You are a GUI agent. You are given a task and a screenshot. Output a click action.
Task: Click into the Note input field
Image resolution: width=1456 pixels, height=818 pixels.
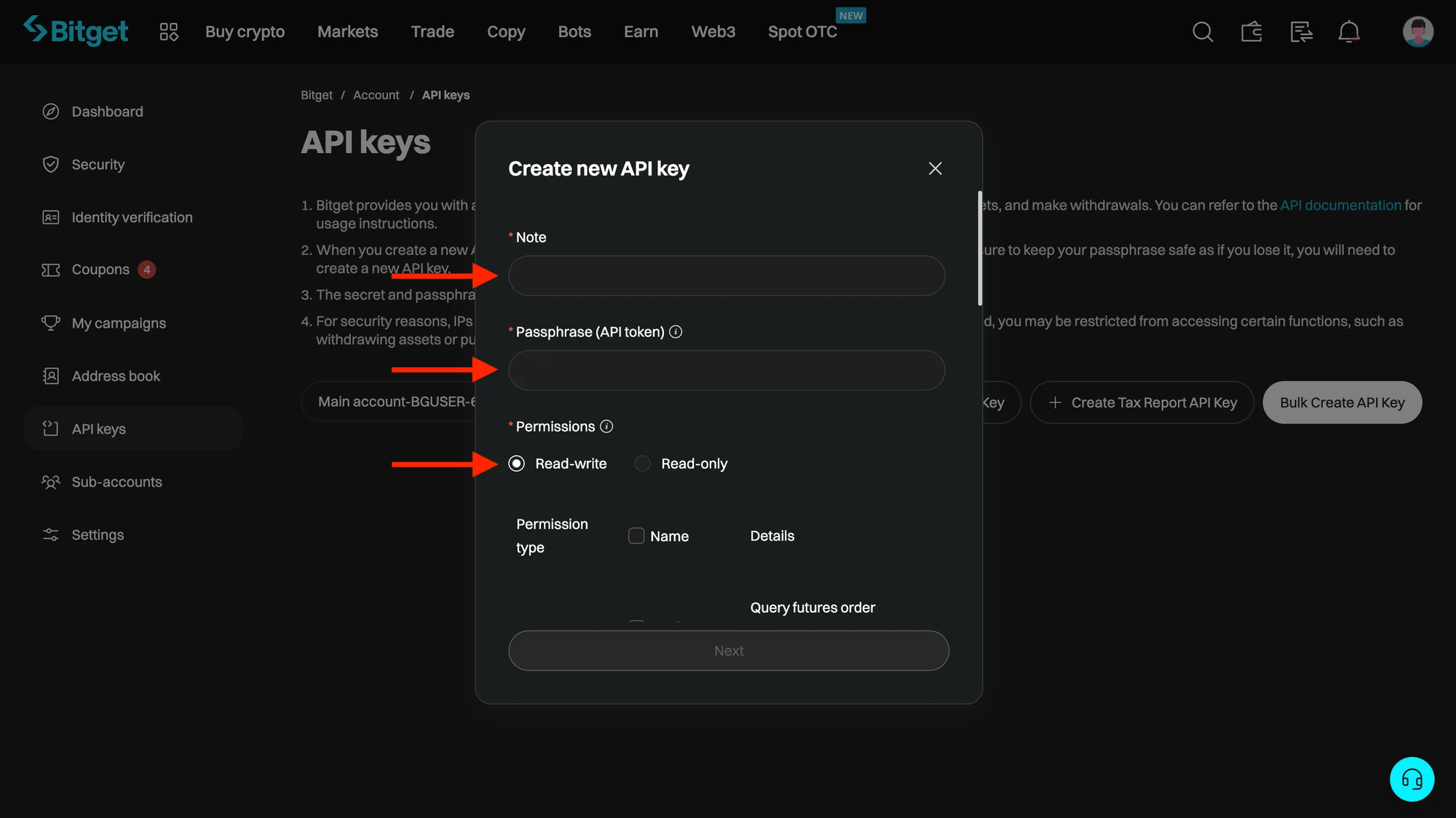[x=727, y=275]
